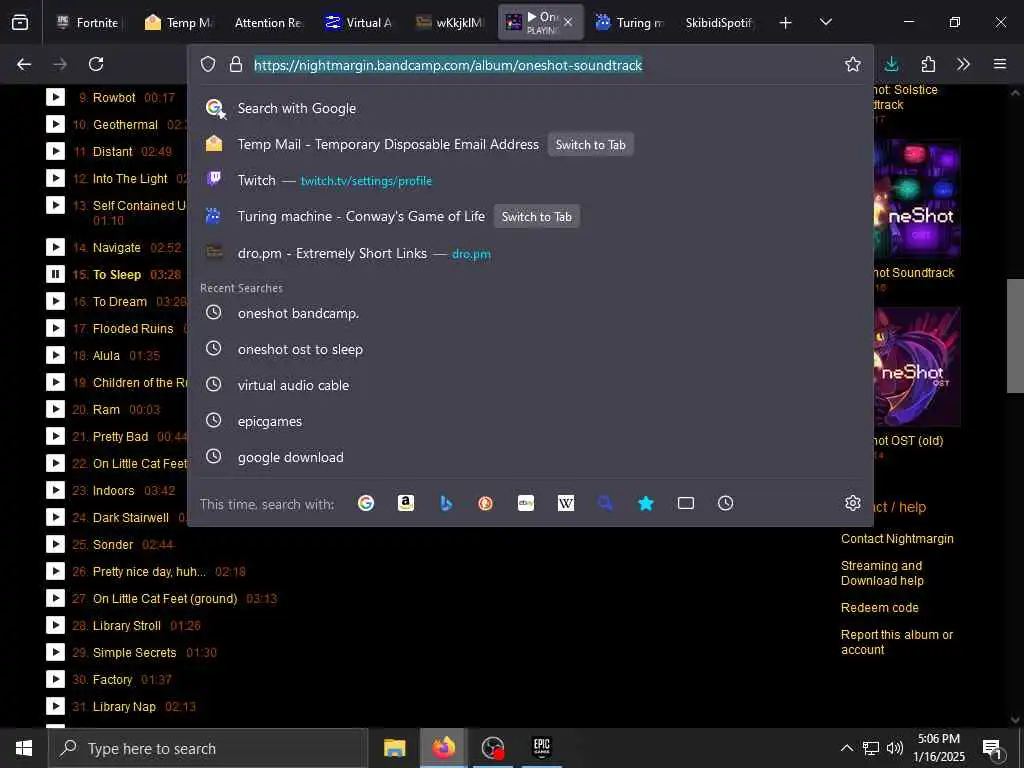Open Streaming and Download help link
This screenshot has width=1024, height=768.
(x=882, y=573)
